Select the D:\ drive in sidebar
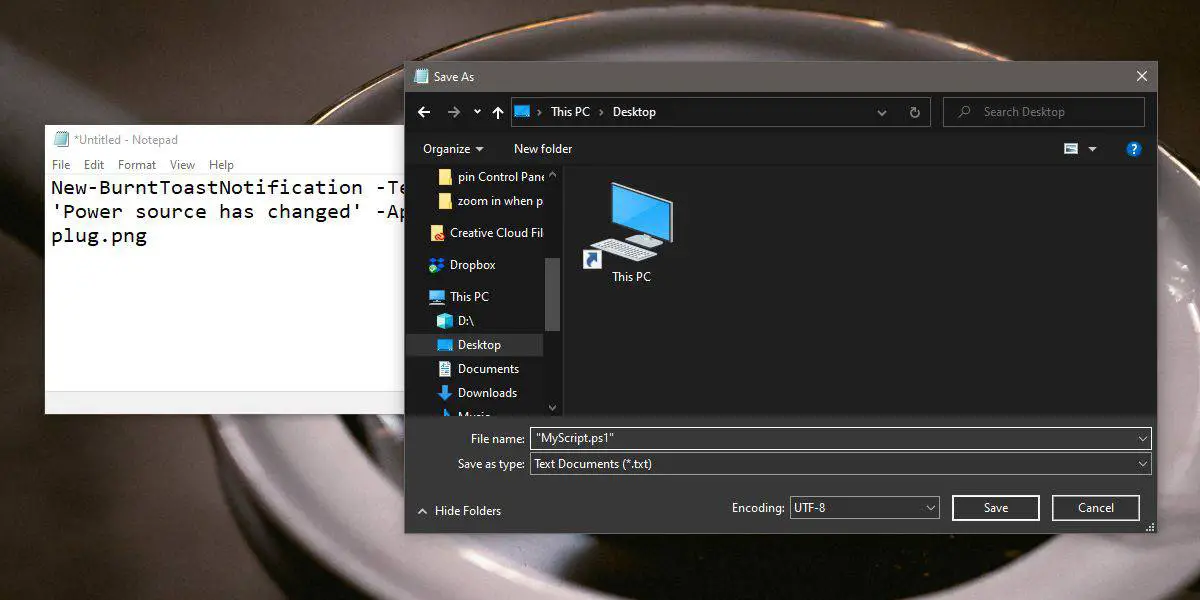This screenshot has width=1200, height=600. [x=457, y=321]
